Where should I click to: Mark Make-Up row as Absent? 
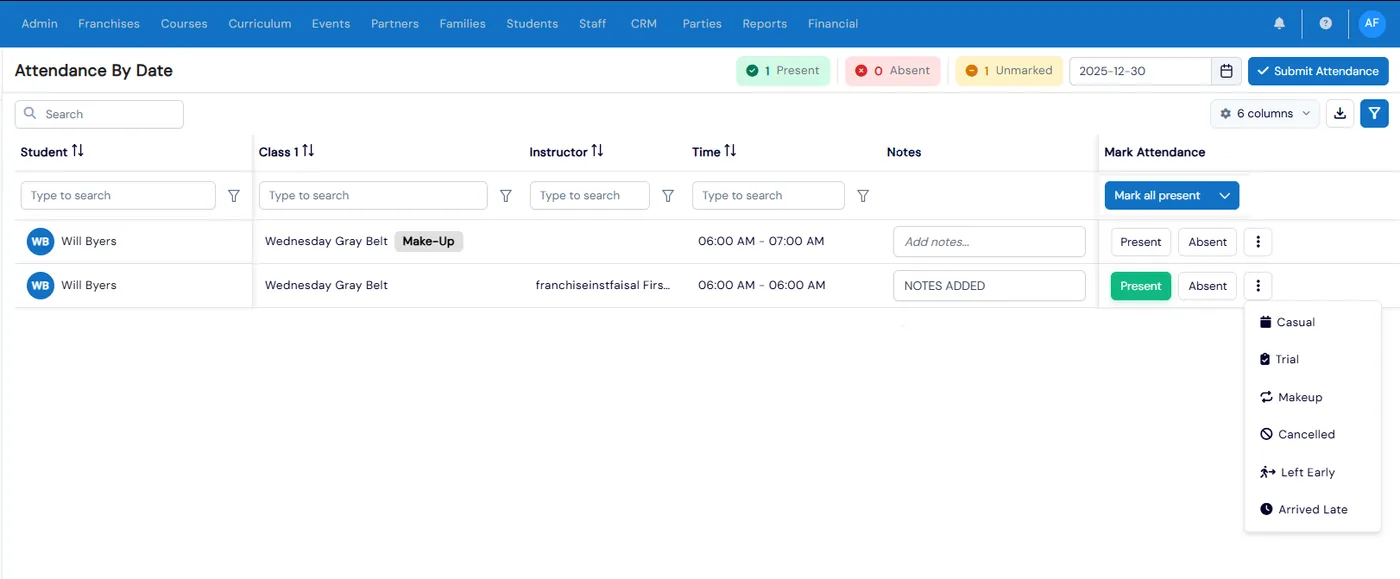pyautogui.click(x=1207, y=242)
